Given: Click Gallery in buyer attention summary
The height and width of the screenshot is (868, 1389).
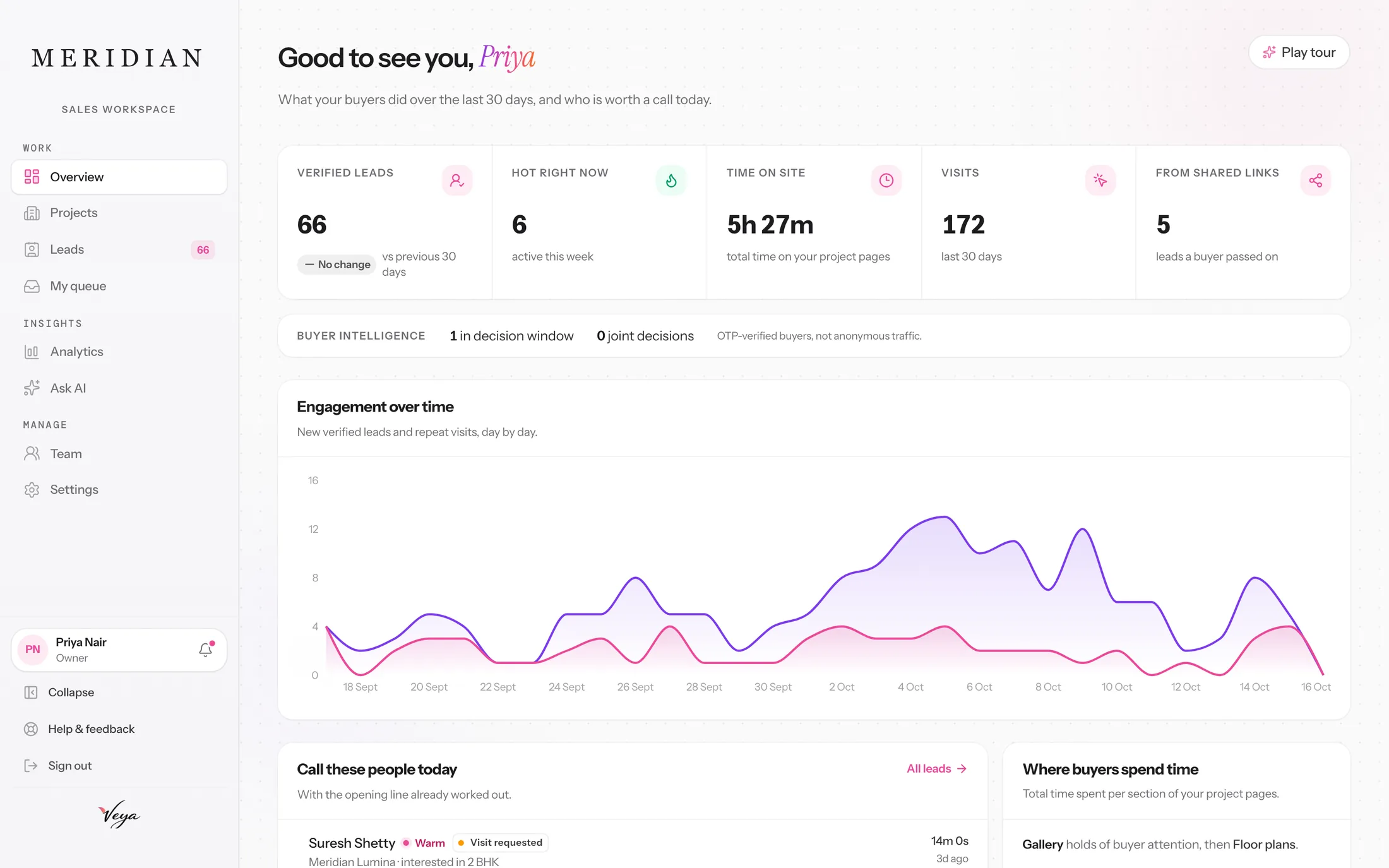Looking at the screenshot, I should click(x=1042, y=845).
